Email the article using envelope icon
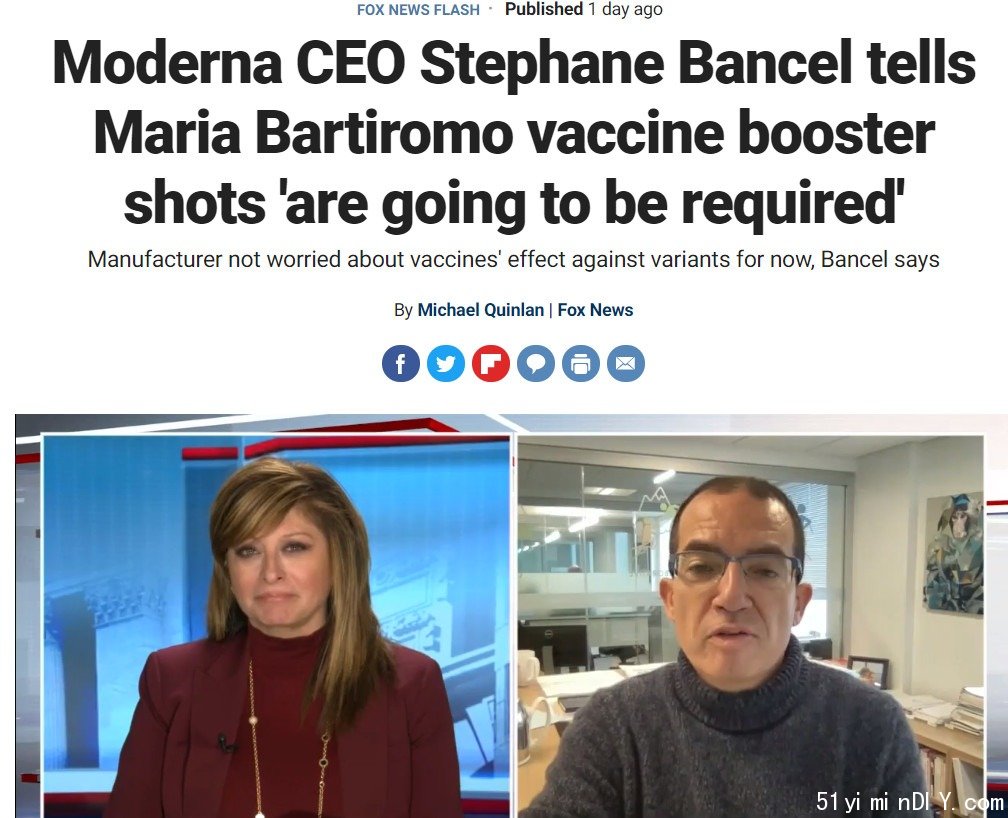1008x818 pixels. pyautogui.click(x=626, y=363)
